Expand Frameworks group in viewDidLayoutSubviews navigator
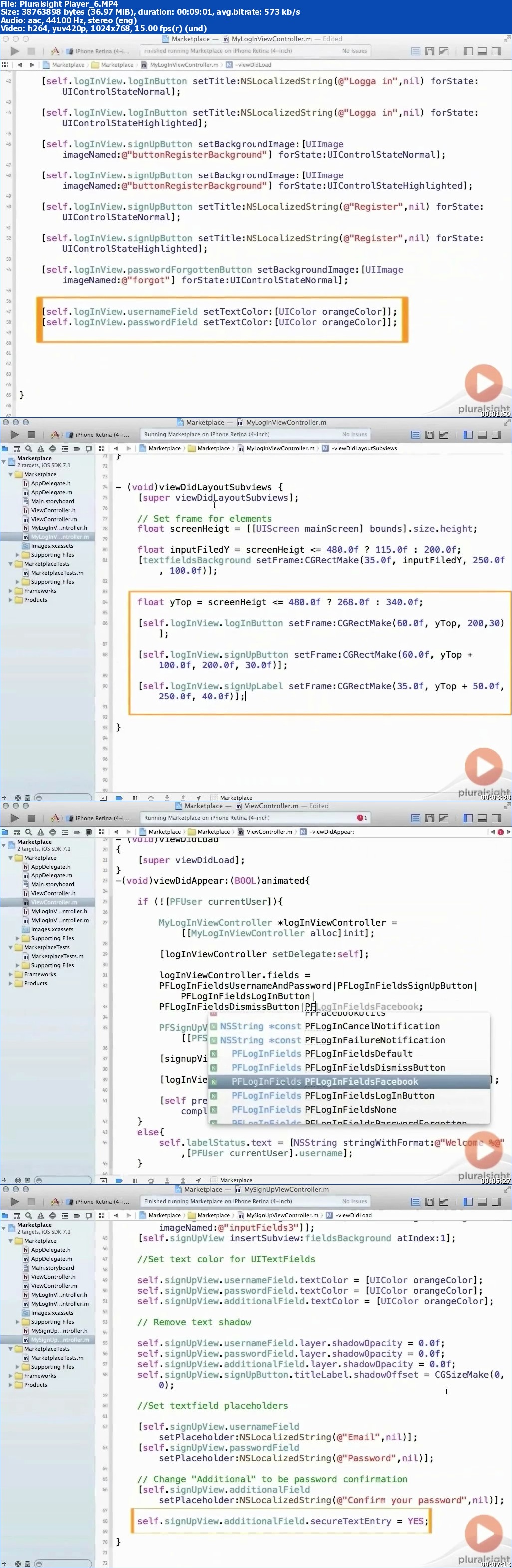Viewport: 512px width, 1568px height. pyautogui.click(x=10, y=591)
